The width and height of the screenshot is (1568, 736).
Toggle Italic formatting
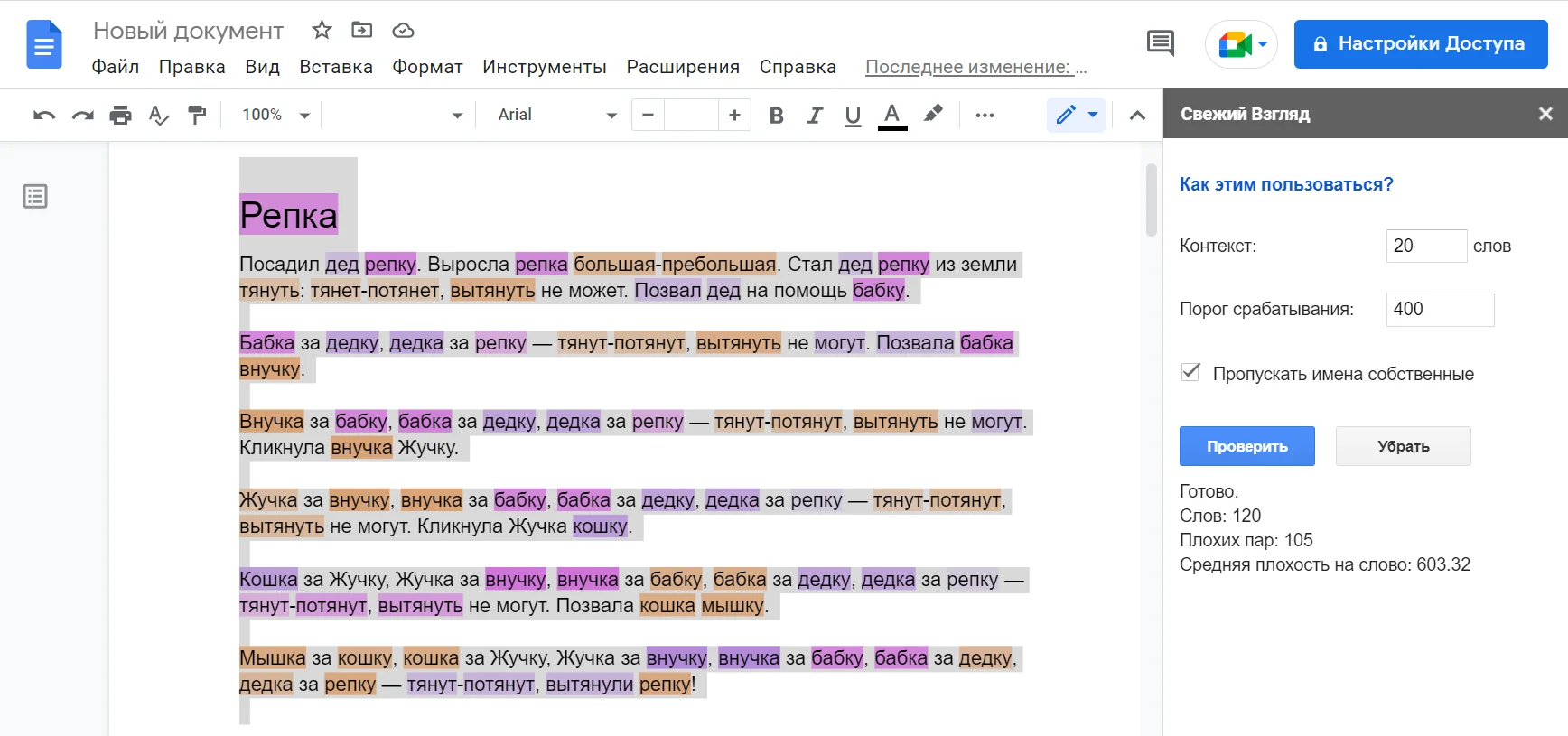(x=815, y=115)
